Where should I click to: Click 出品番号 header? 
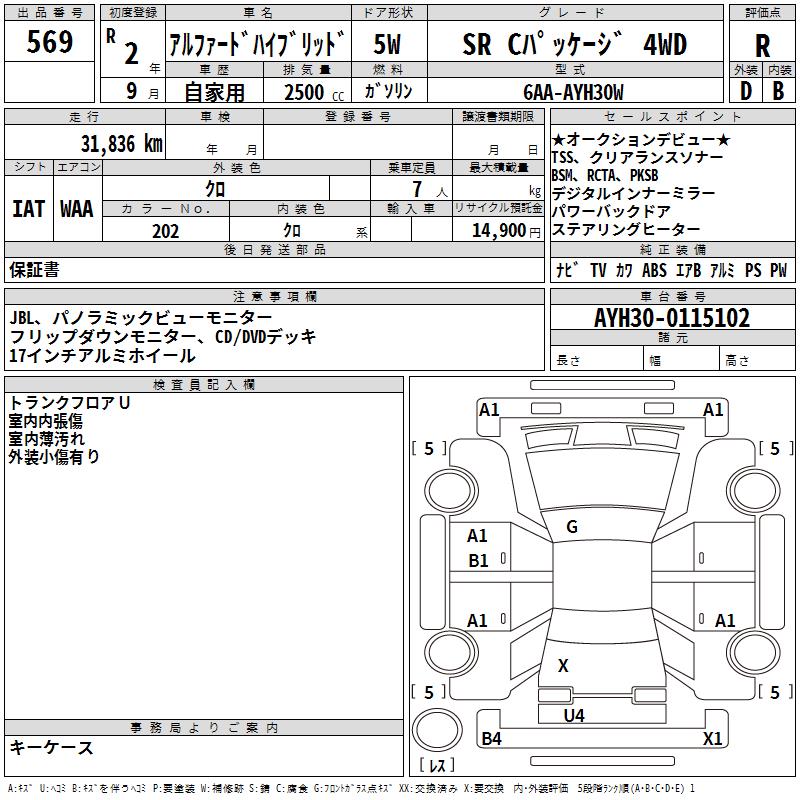(x=49, y=13)
